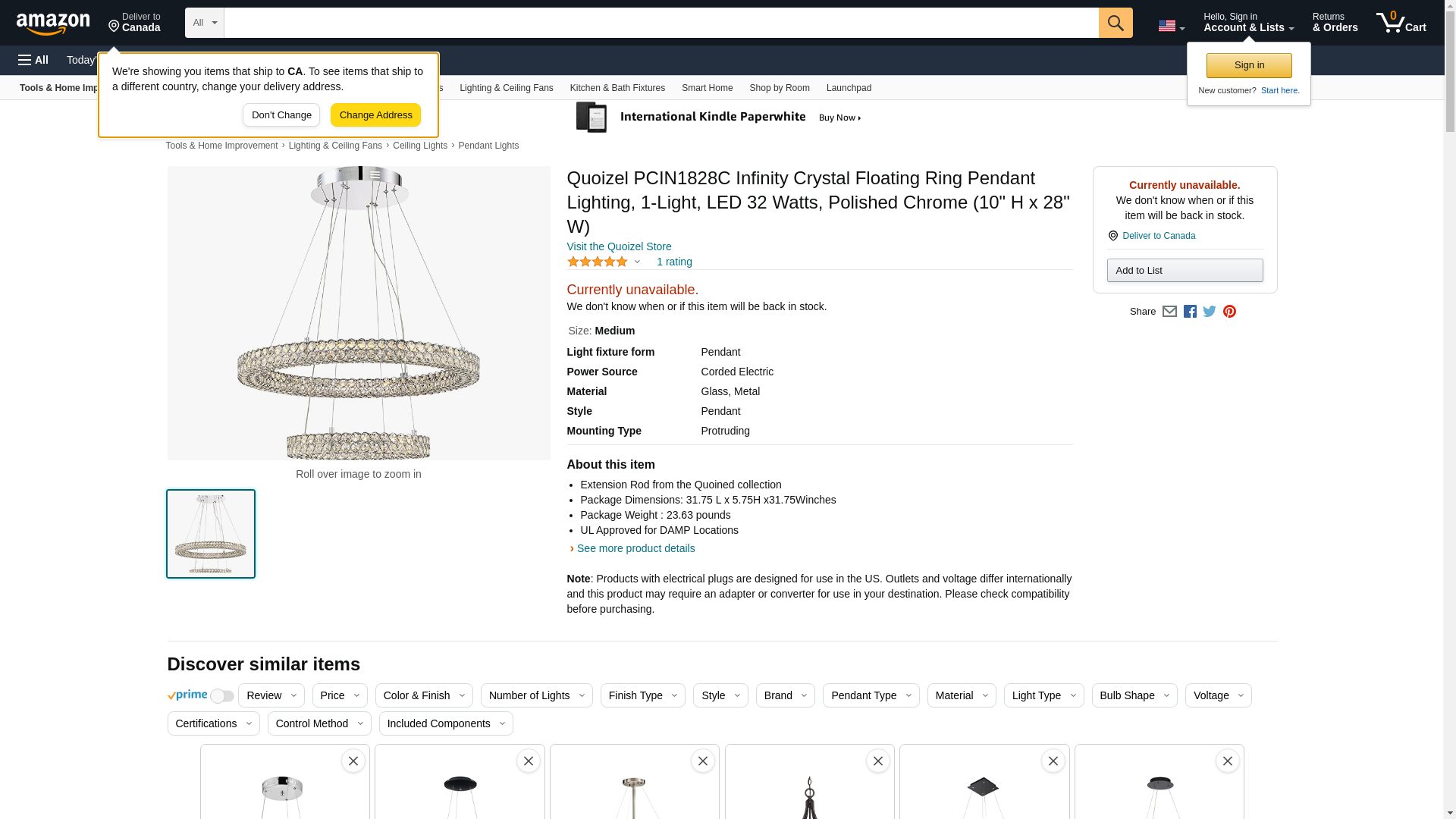Viewport: 1456px width, 819px height.
Task: Open search category All dropdown
Action: click(204, 23)
